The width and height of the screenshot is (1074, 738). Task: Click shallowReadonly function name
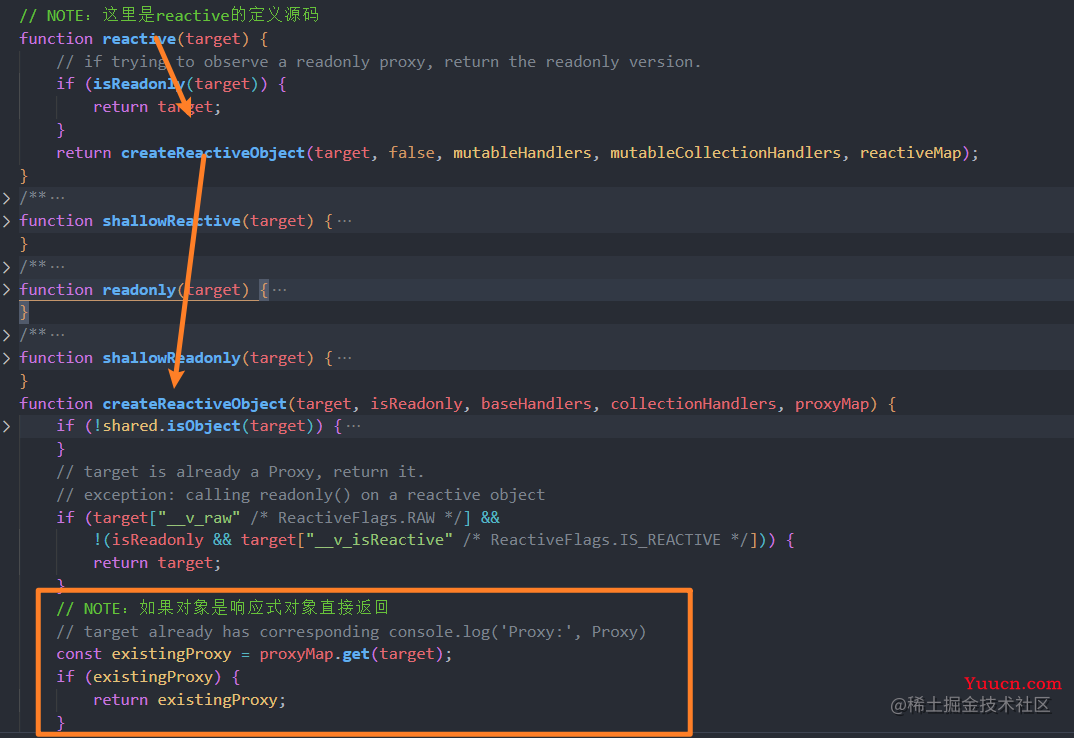click(x=171, y=358)
